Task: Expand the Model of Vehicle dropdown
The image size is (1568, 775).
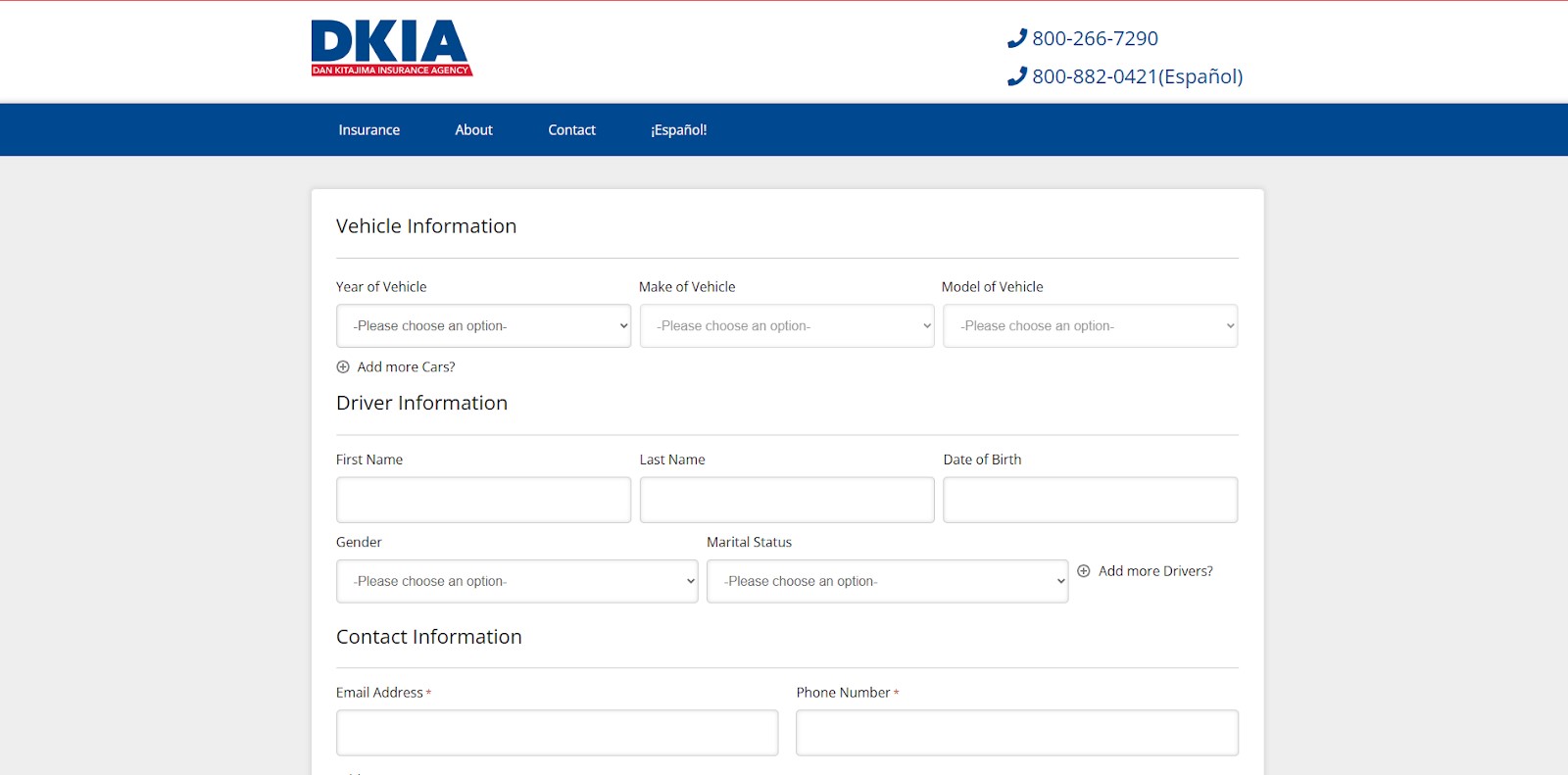Action: pos(1090,326)
